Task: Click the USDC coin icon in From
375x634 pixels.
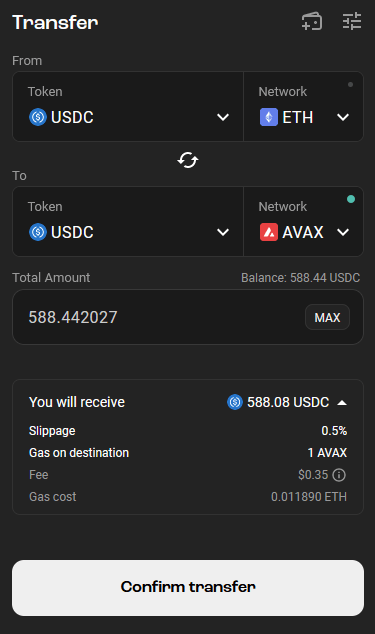Action: [38, 117]
